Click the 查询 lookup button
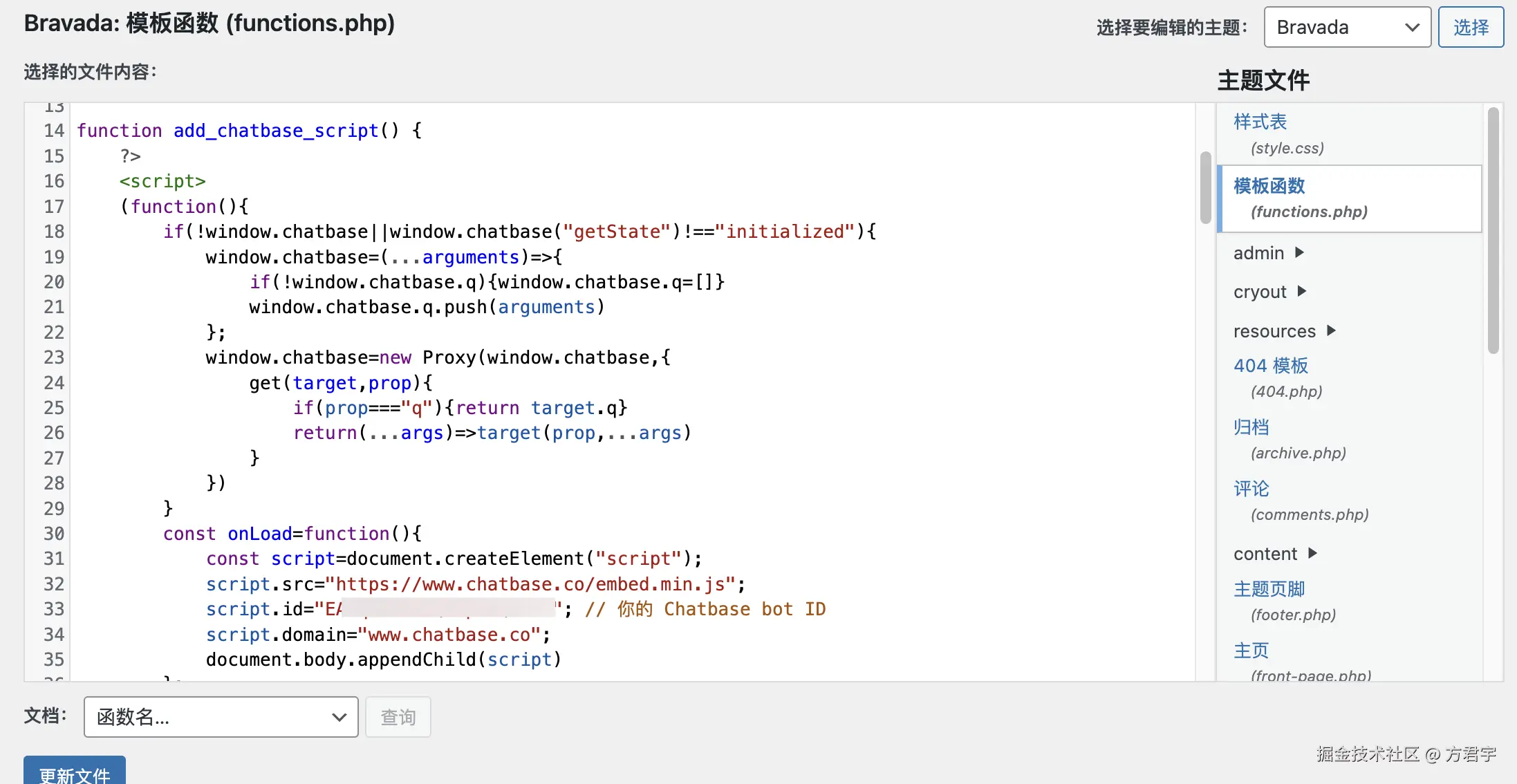 (398, 717)
